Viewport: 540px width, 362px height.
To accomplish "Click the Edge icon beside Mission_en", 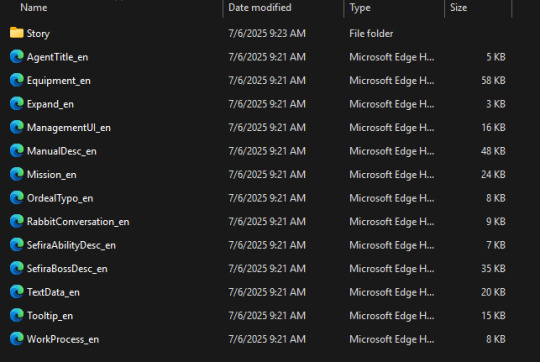I will click(17, 174).
